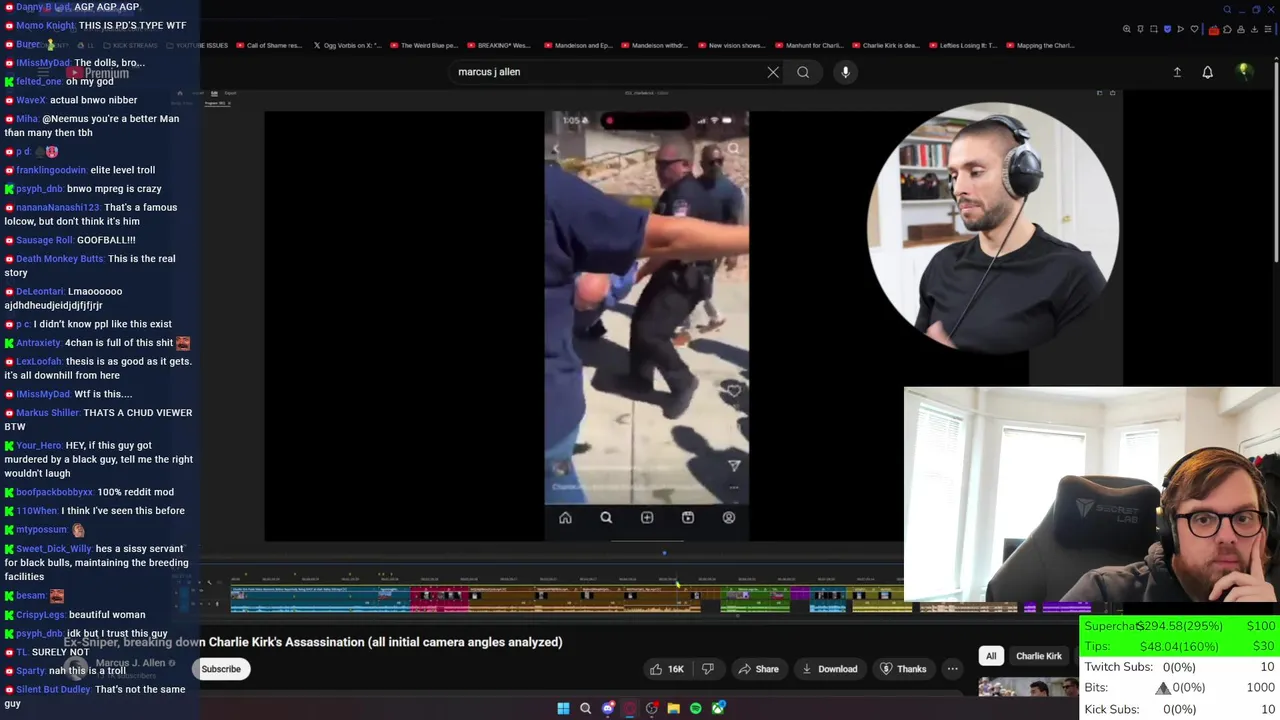Switch to the "New vision shows..." tab

click(x=731, y=45)
